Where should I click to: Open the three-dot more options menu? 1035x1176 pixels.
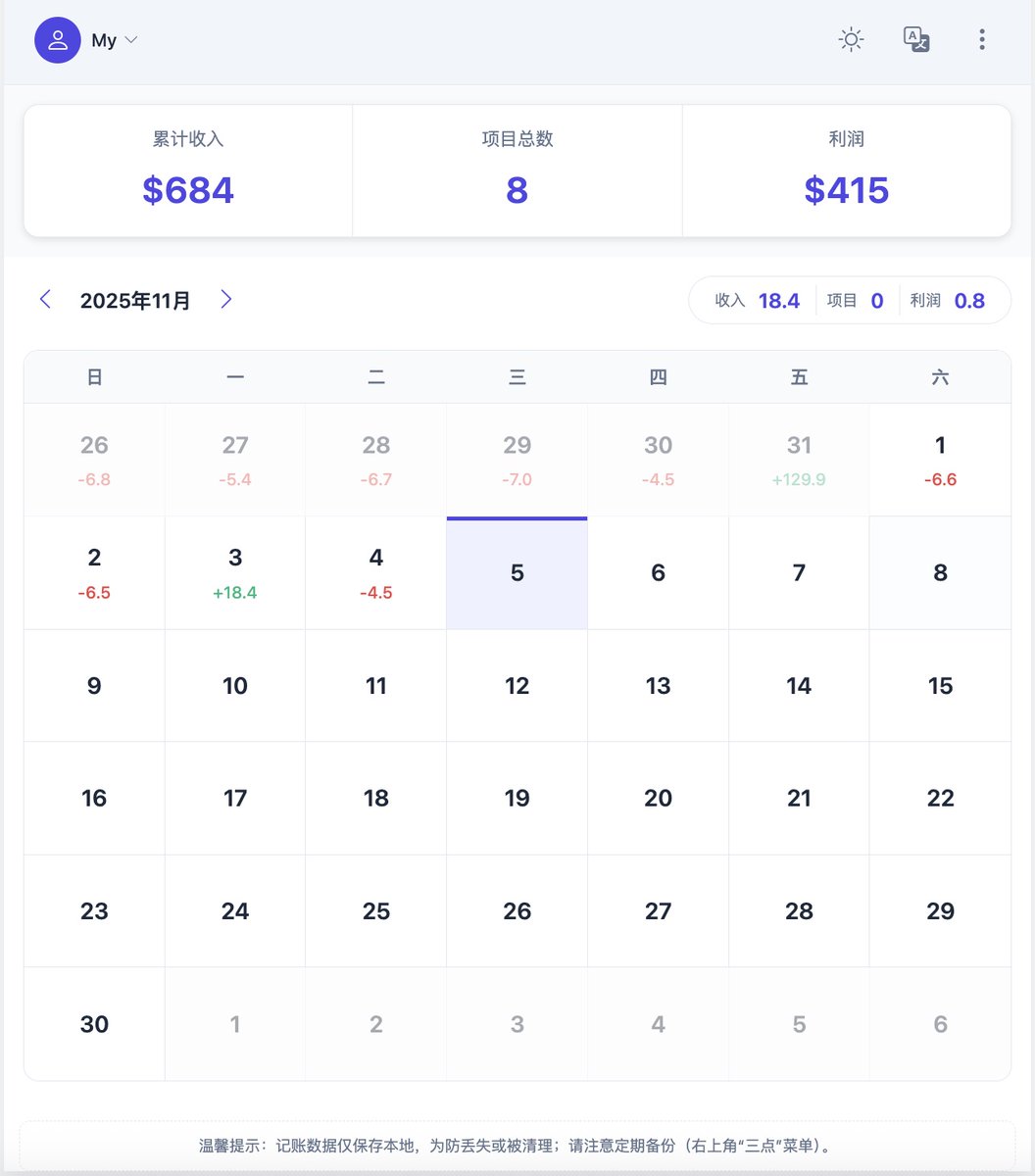pos(982,40)
